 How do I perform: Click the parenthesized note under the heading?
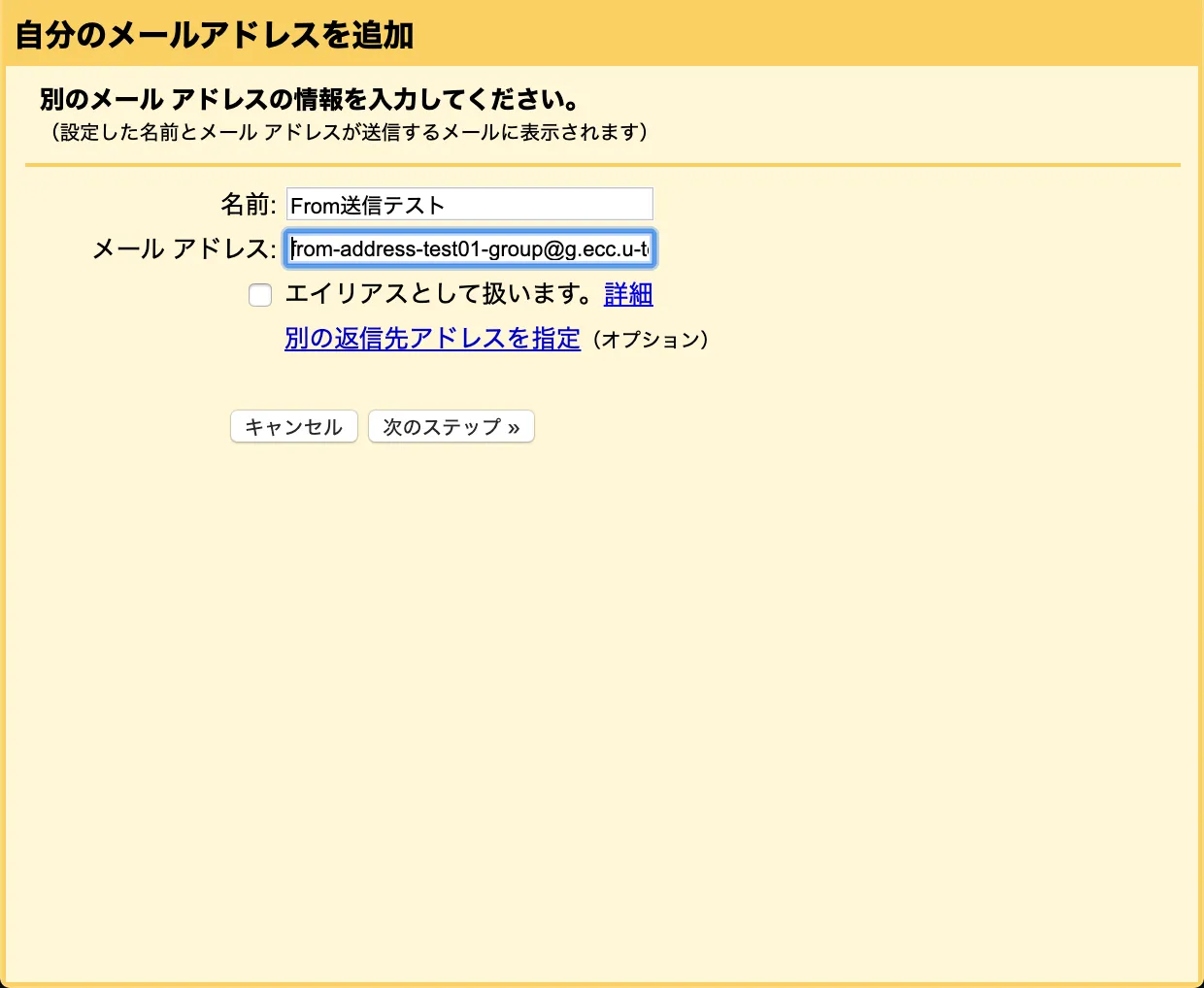pos(349,132)
